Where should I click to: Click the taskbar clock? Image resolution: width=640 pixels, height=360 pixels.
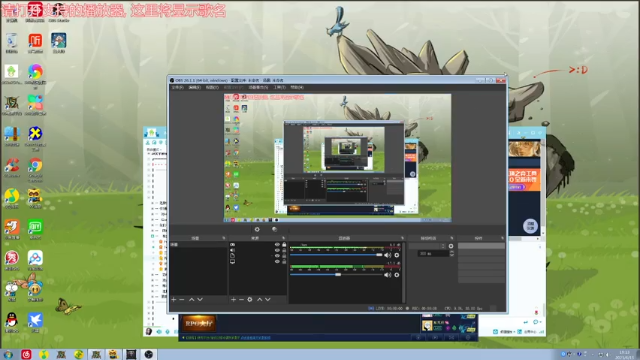point(624,354)
